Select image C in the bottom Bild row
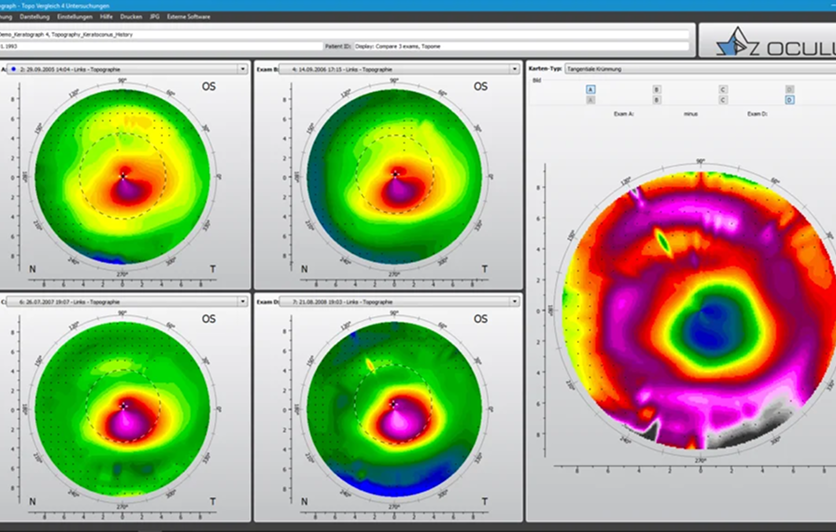 (723, 100)
